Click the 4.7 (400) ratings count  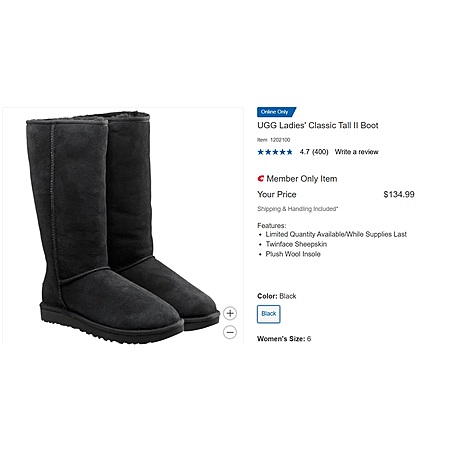(x=314, y=152)
